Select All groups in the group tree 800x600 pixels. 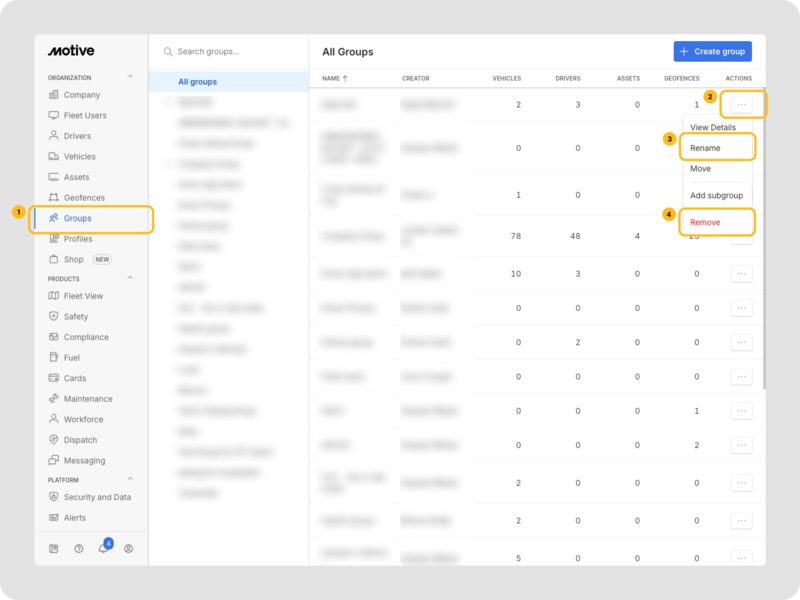pyautogui.click(x=197, y=82)
